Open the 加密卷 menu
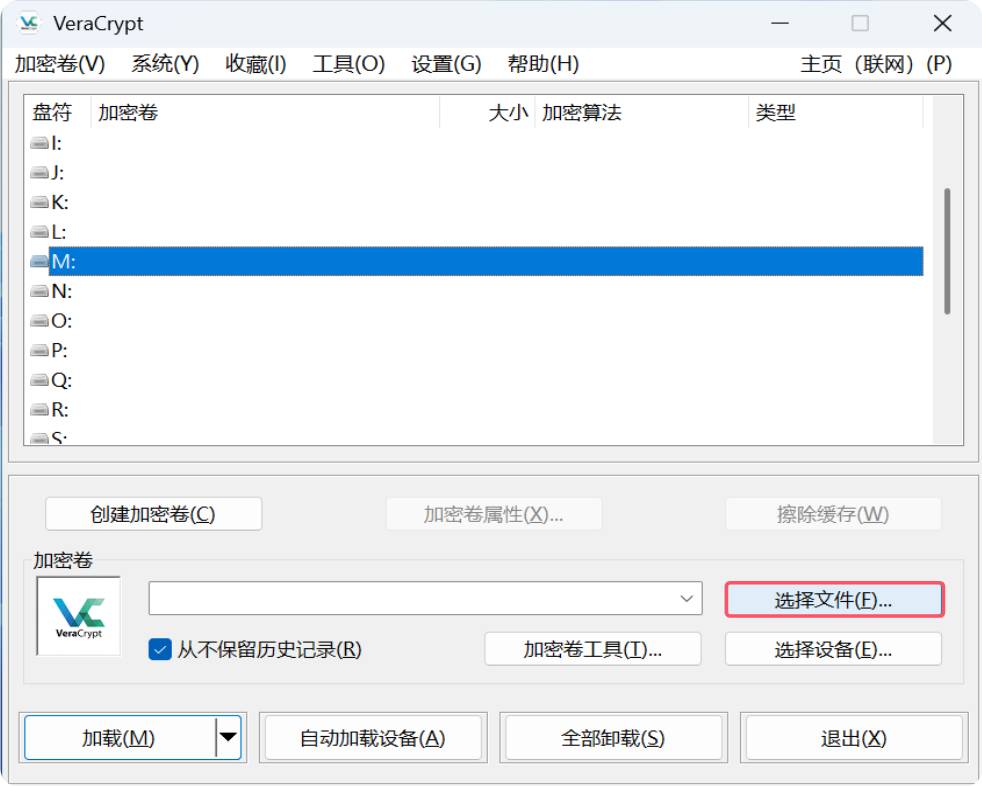 (x=60, y=64)
